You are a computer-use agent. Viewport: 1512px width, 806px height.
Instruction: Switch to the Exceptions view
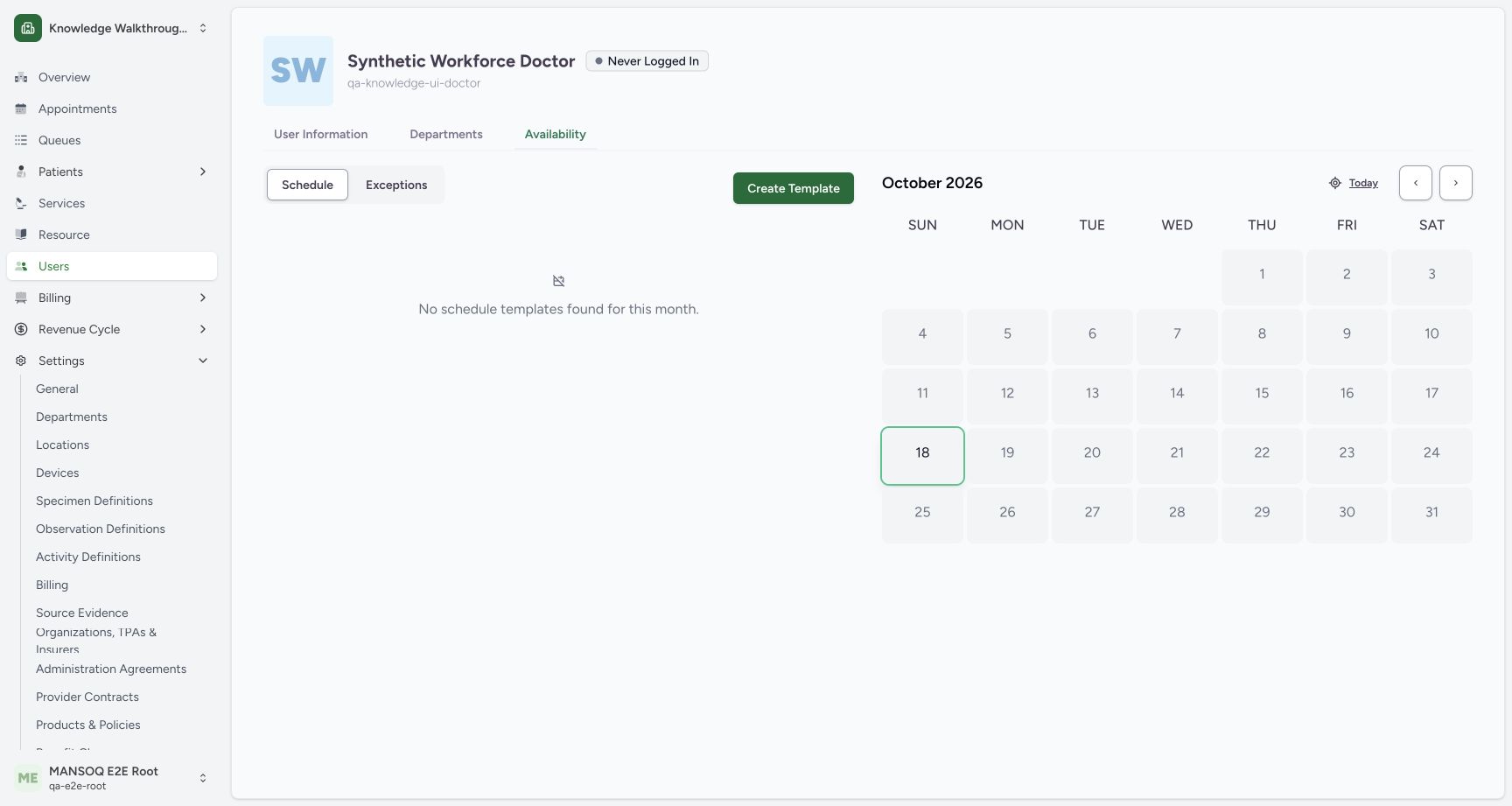click(x=396, y=185)
